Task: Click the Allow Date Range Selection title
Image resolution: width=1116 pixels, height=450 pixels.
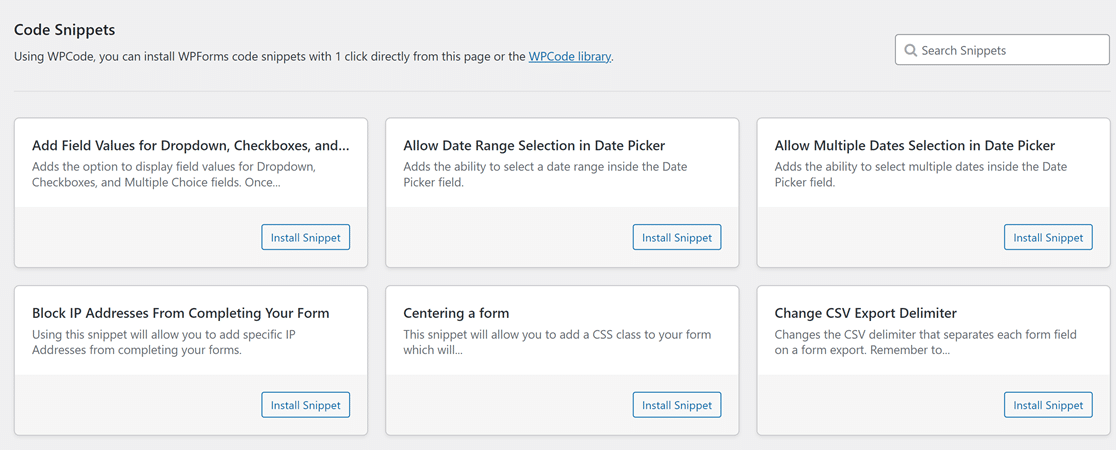Action: tap(534, 146)
